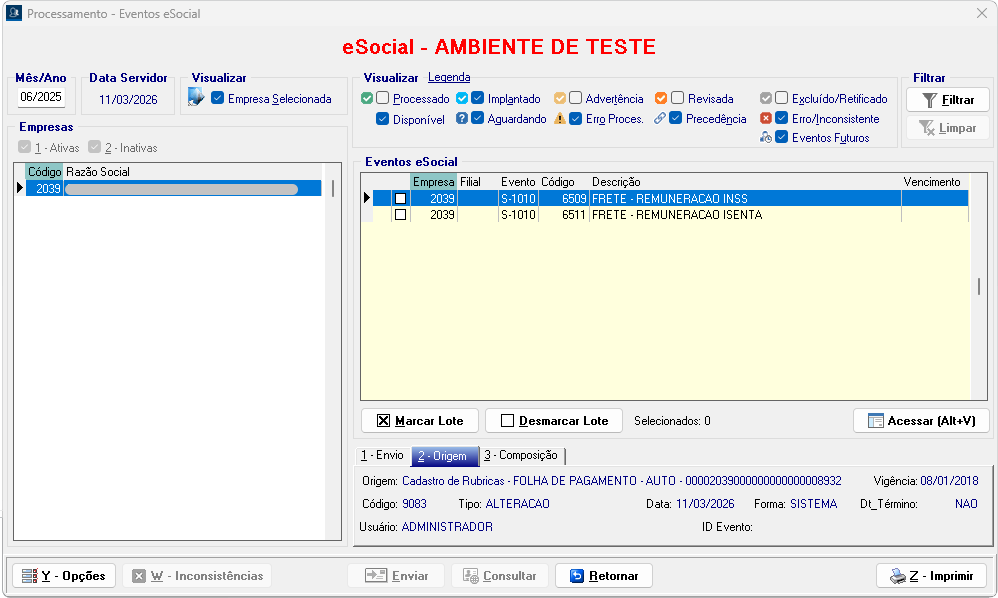Click the Retornar back arrow icon
This screenshot has height=598, width=998.
pos(577,576)
